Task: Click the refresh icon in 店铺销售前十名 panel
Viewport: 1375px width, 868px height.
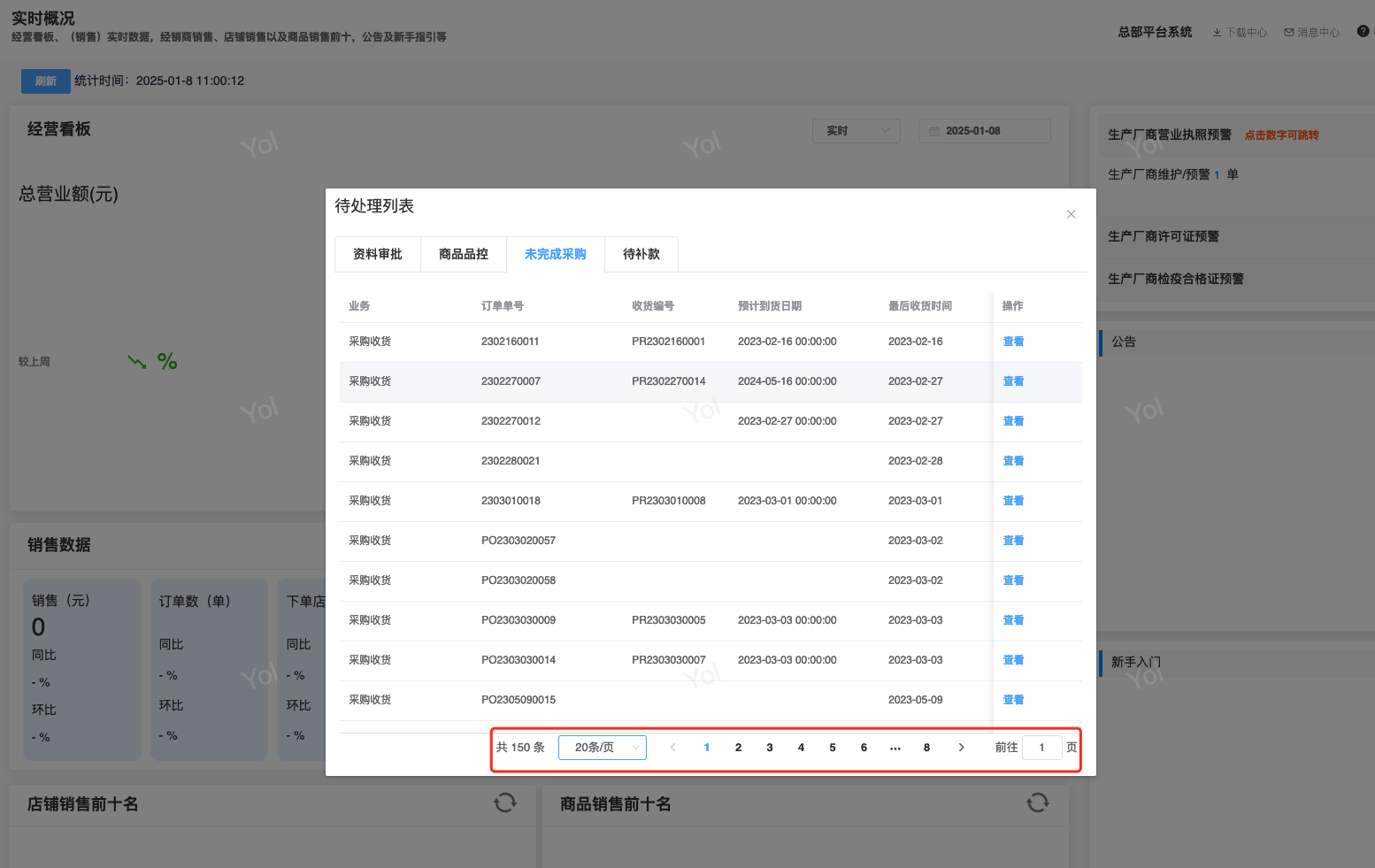Action: coord(505,803)
